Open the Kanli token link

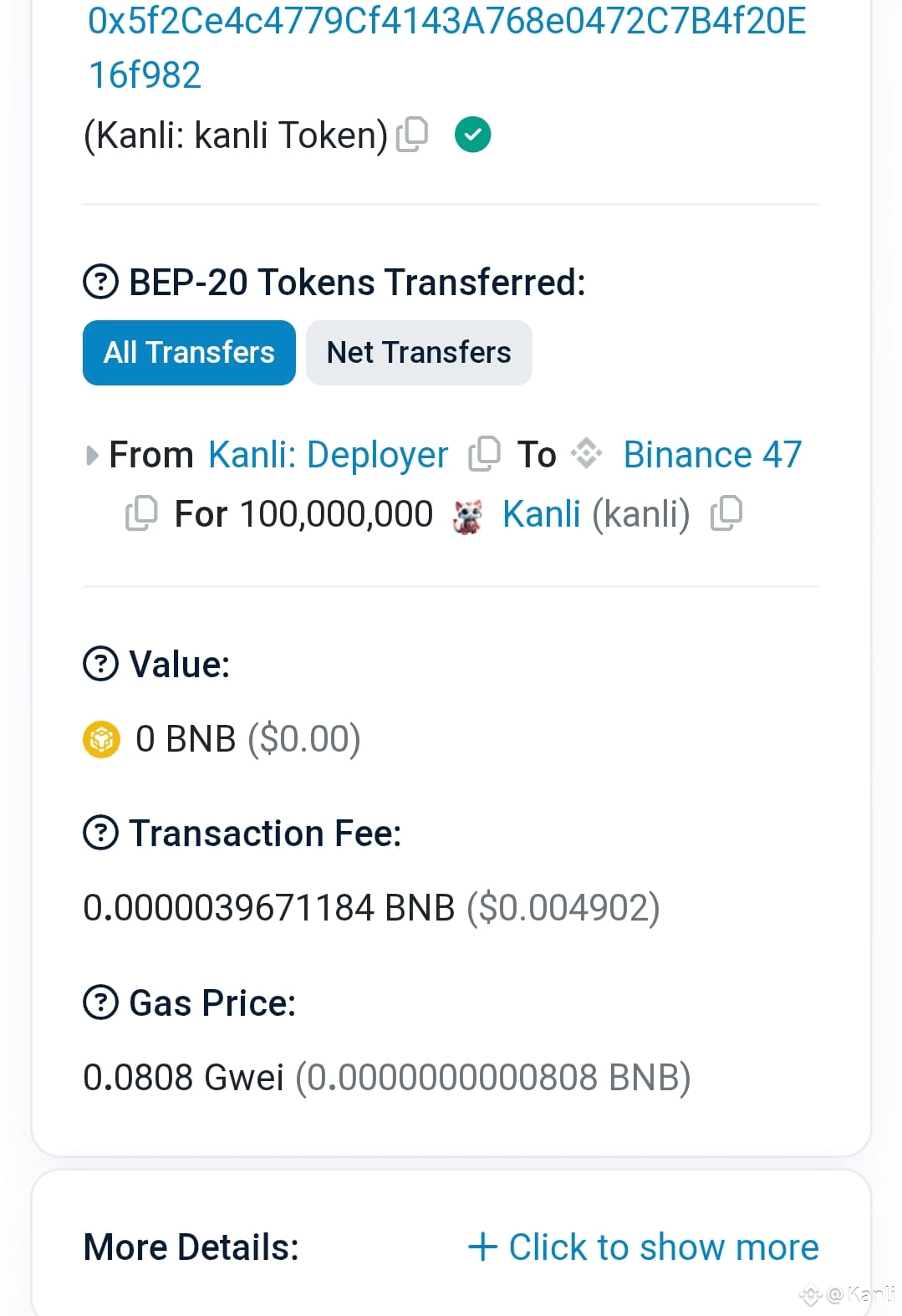click(542, 514)
